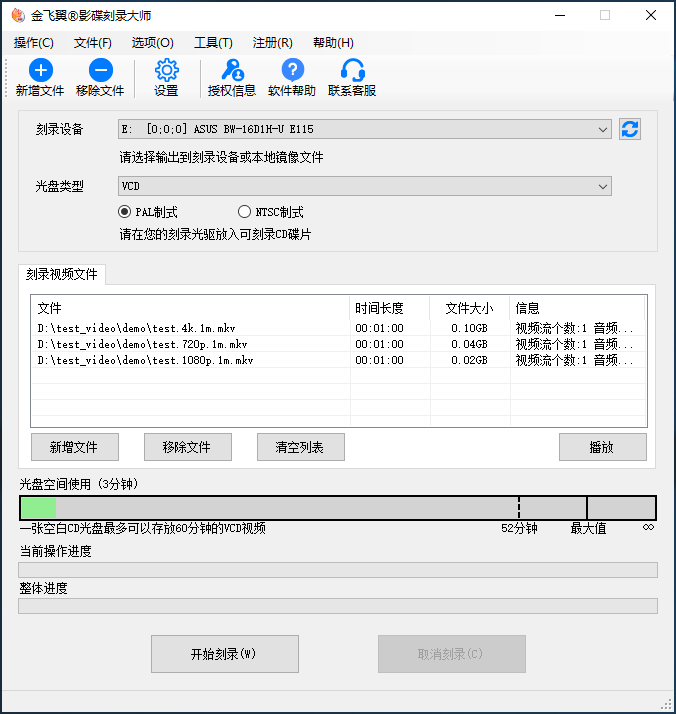Screen dimensions: 676x714
Task: Open the 工具(T) menu
Action: click(213, 43)
